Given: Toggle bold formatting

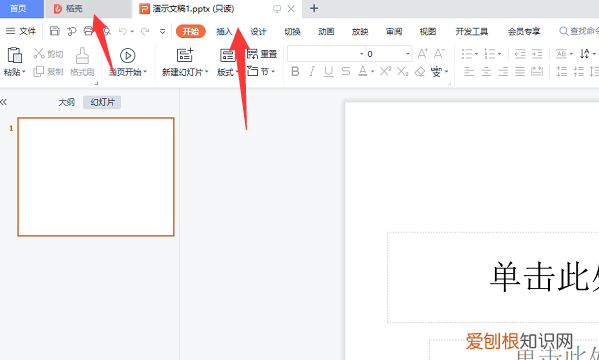Looking at the screenshot, I should tap(295, 71).
